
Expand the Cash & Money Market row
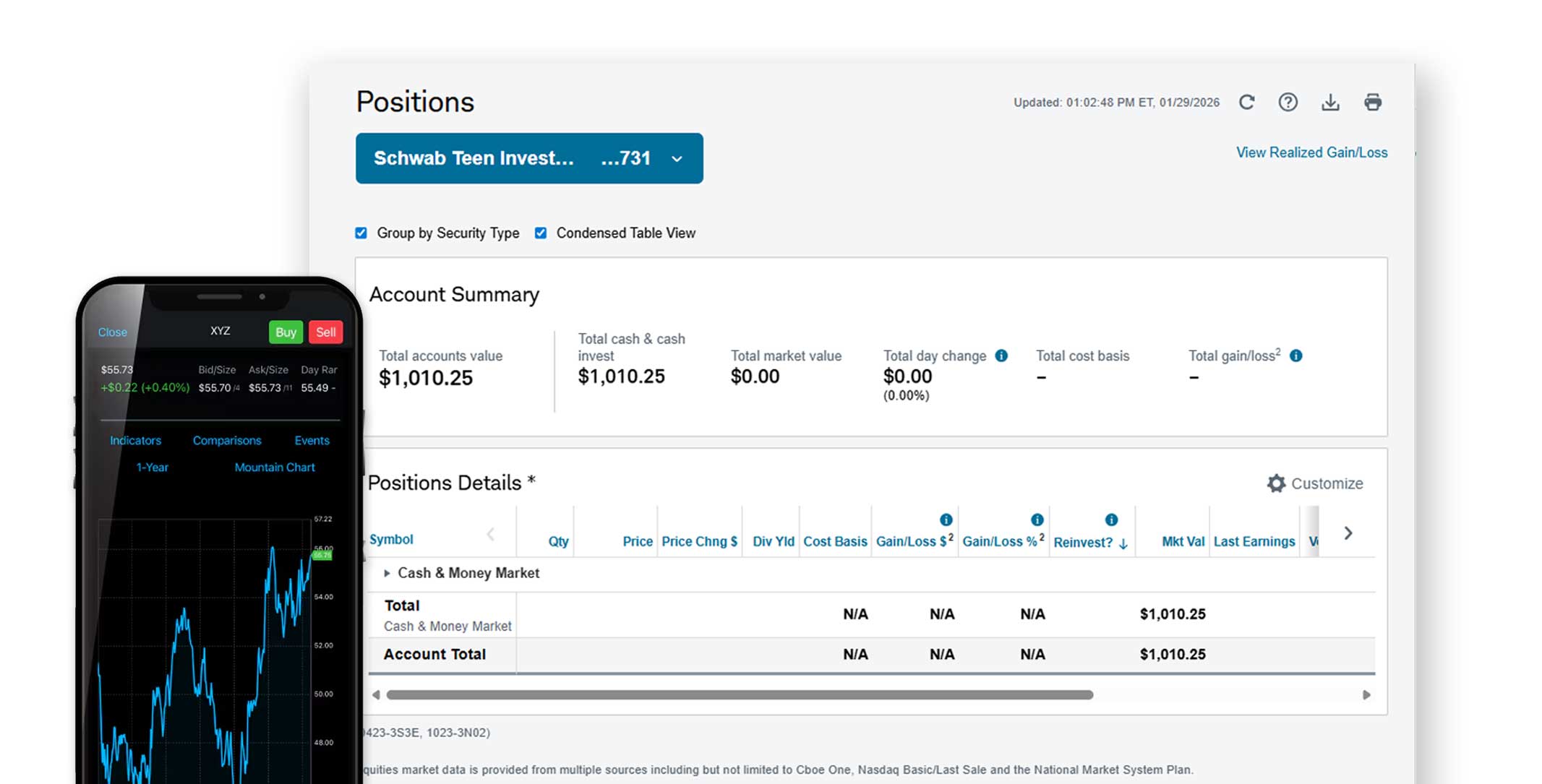[387, 573]
